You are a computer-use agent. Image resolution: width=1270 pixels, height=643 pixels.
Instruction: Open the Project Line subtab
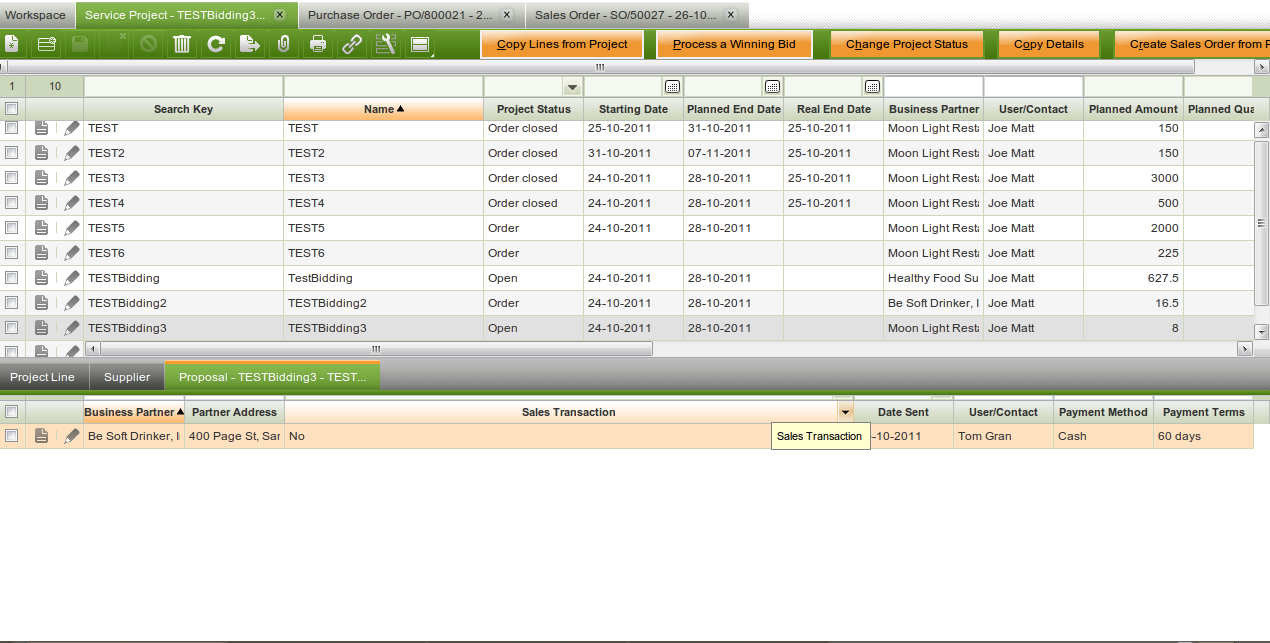(x=43, y=377)
